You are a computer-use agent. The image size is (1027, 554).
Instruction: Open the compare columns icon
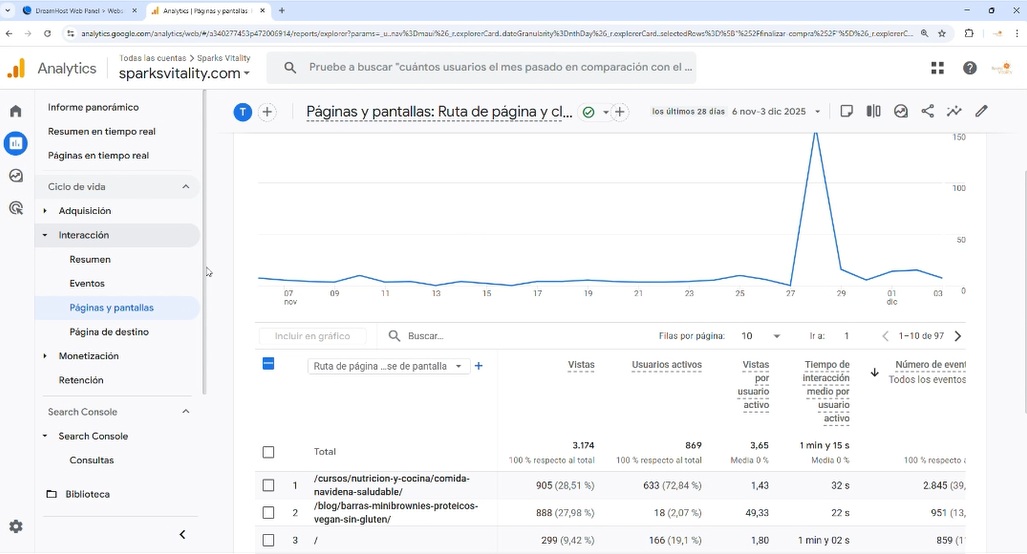[873, 111]
